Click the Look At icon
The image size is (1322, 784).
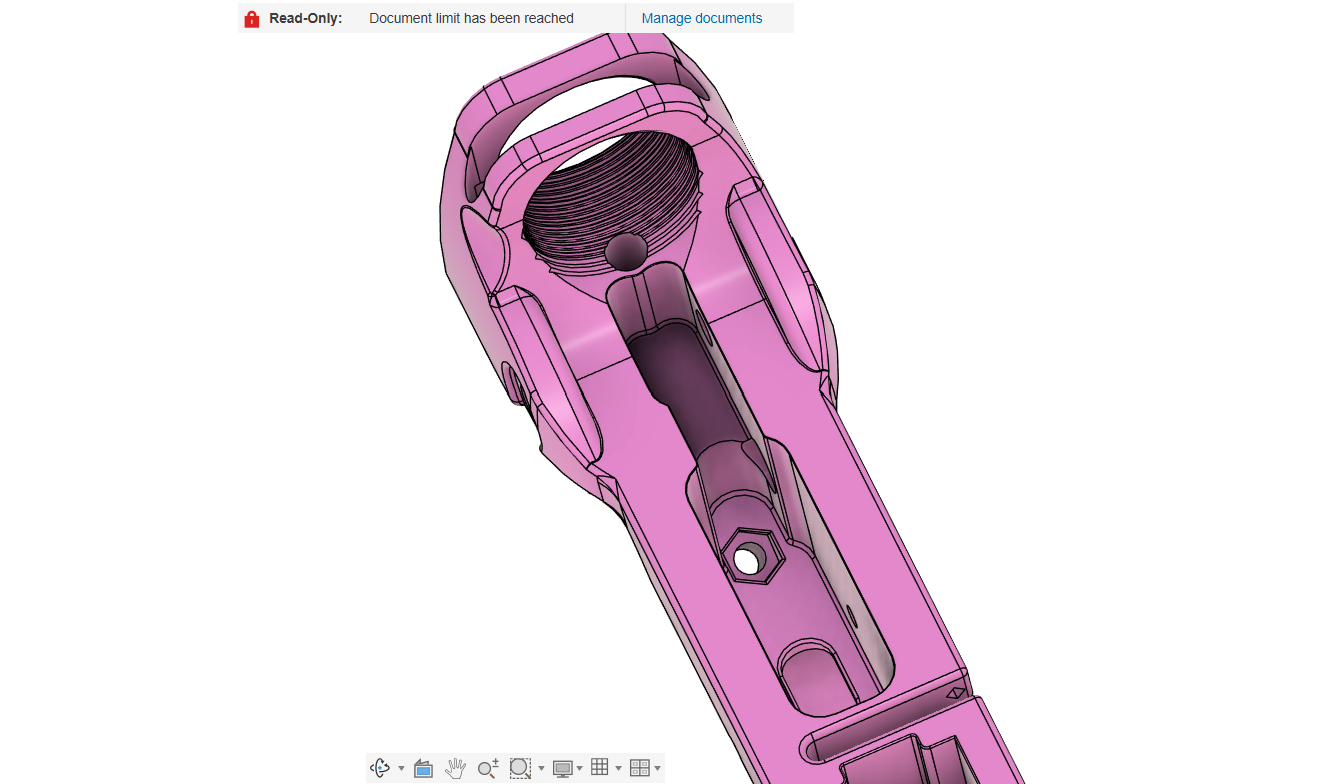tap(423, 768)
